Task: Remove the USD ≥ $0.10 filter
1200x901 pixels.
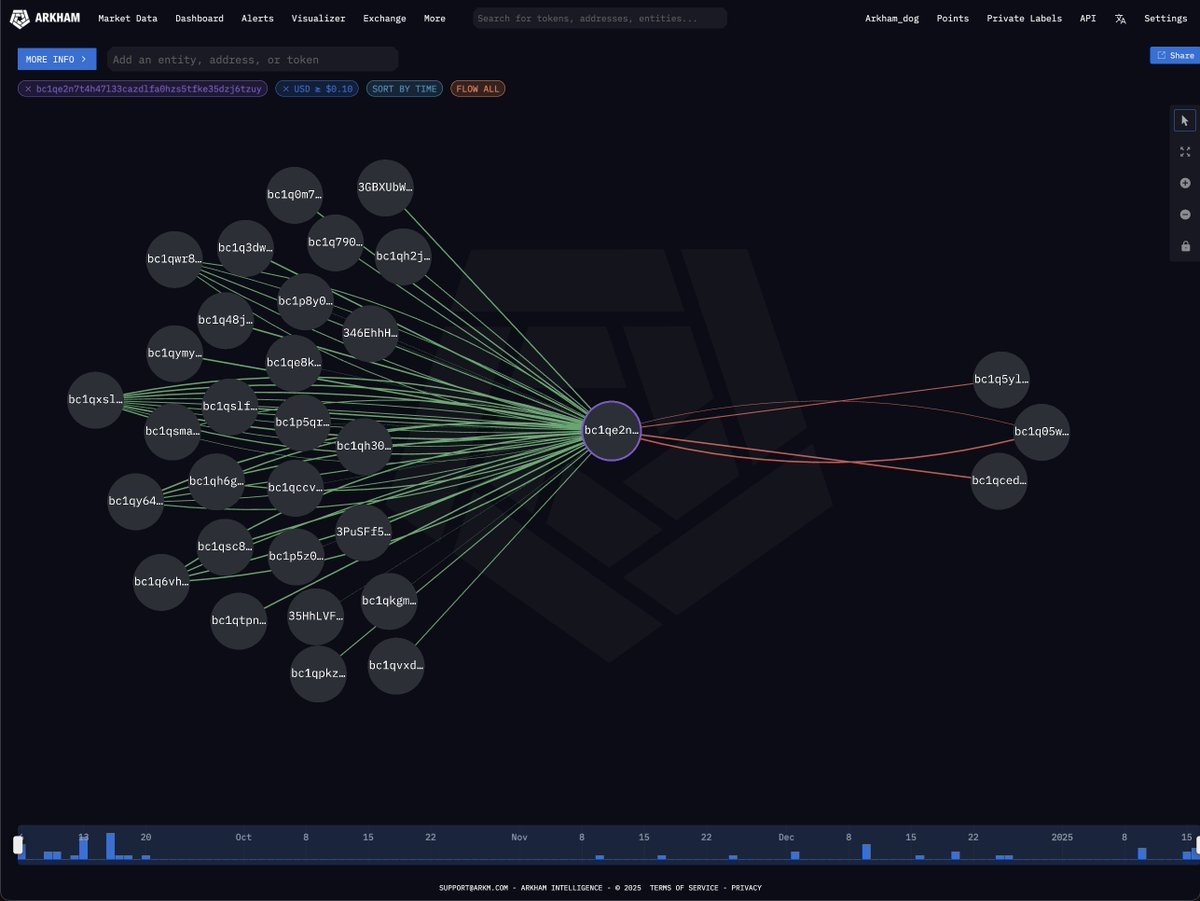Action: pos(286,89)
